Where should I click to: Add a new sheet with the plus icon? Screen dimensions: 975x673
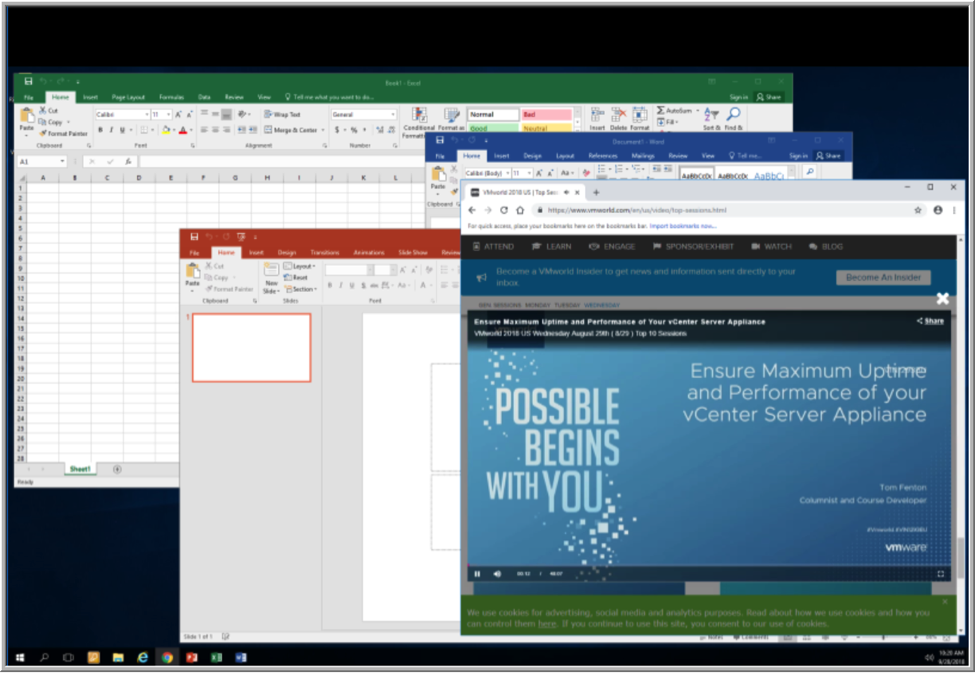tap(117, 470)
